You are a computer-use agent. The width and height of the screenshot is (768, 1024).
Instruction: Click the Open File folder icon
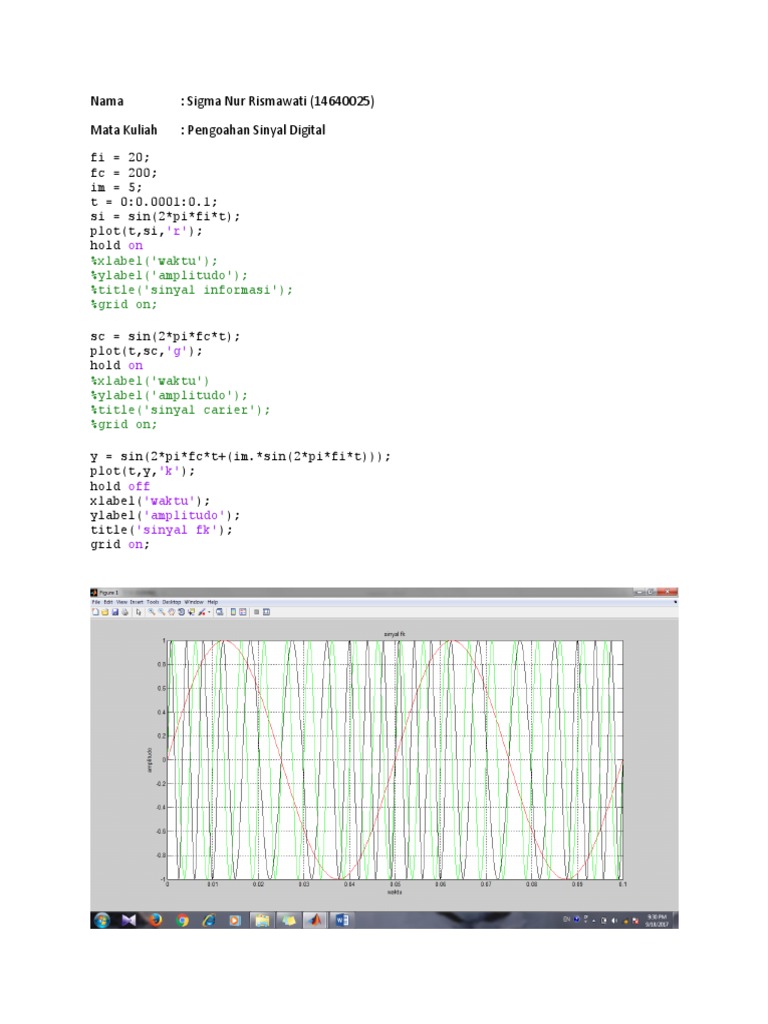click(x=104, y=612)
